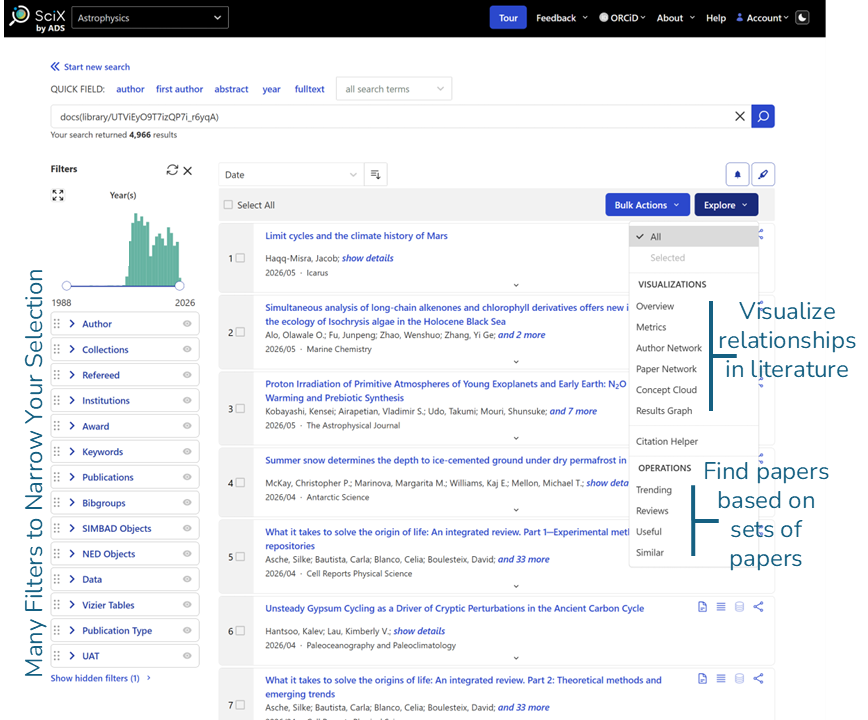Choose Concept Cloud in Explore menu
Image resolution: width=868 pixels, height=720 pixels.
[666, 390]
